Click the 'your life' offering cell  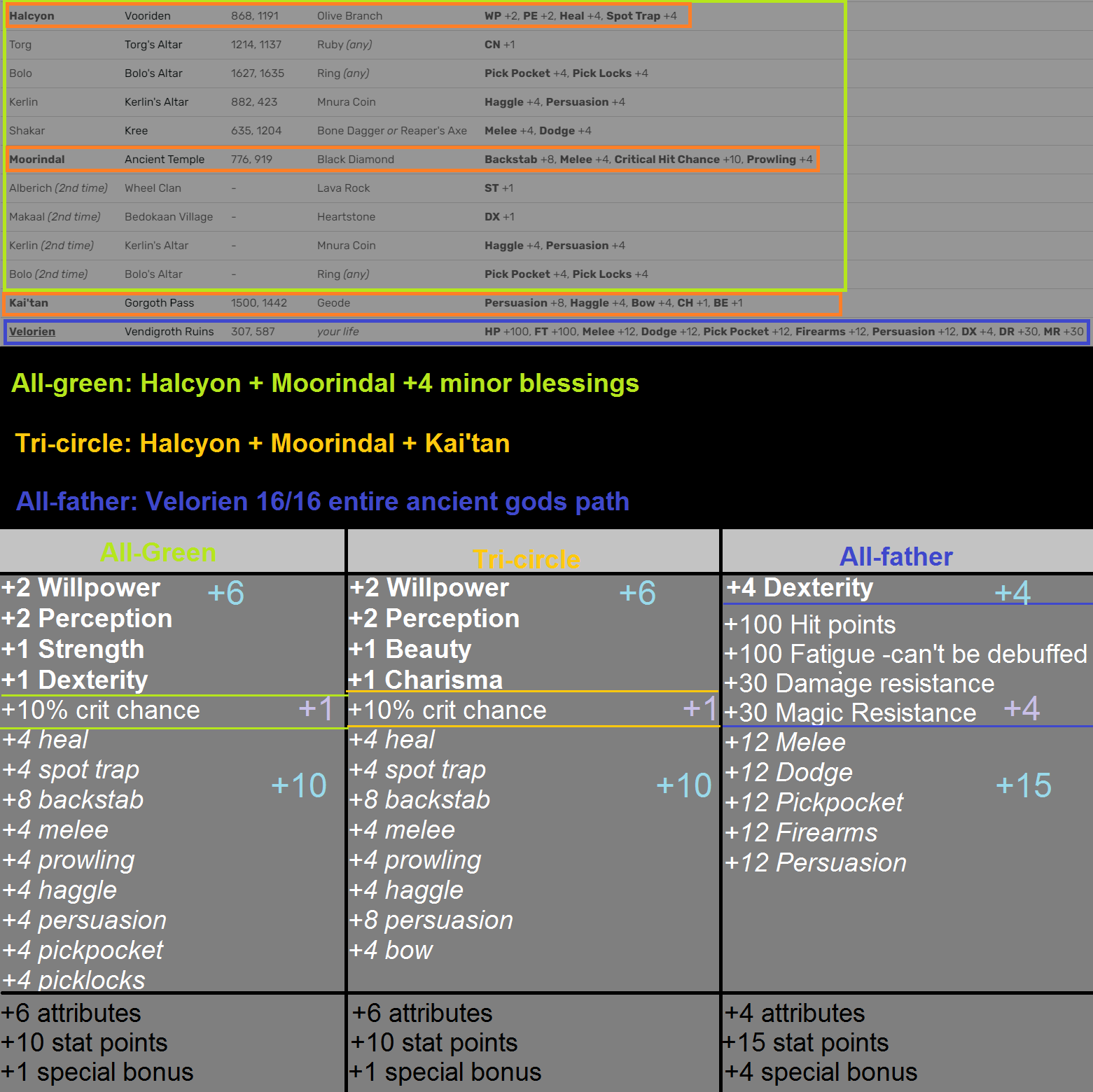click(x=337, y=332)
